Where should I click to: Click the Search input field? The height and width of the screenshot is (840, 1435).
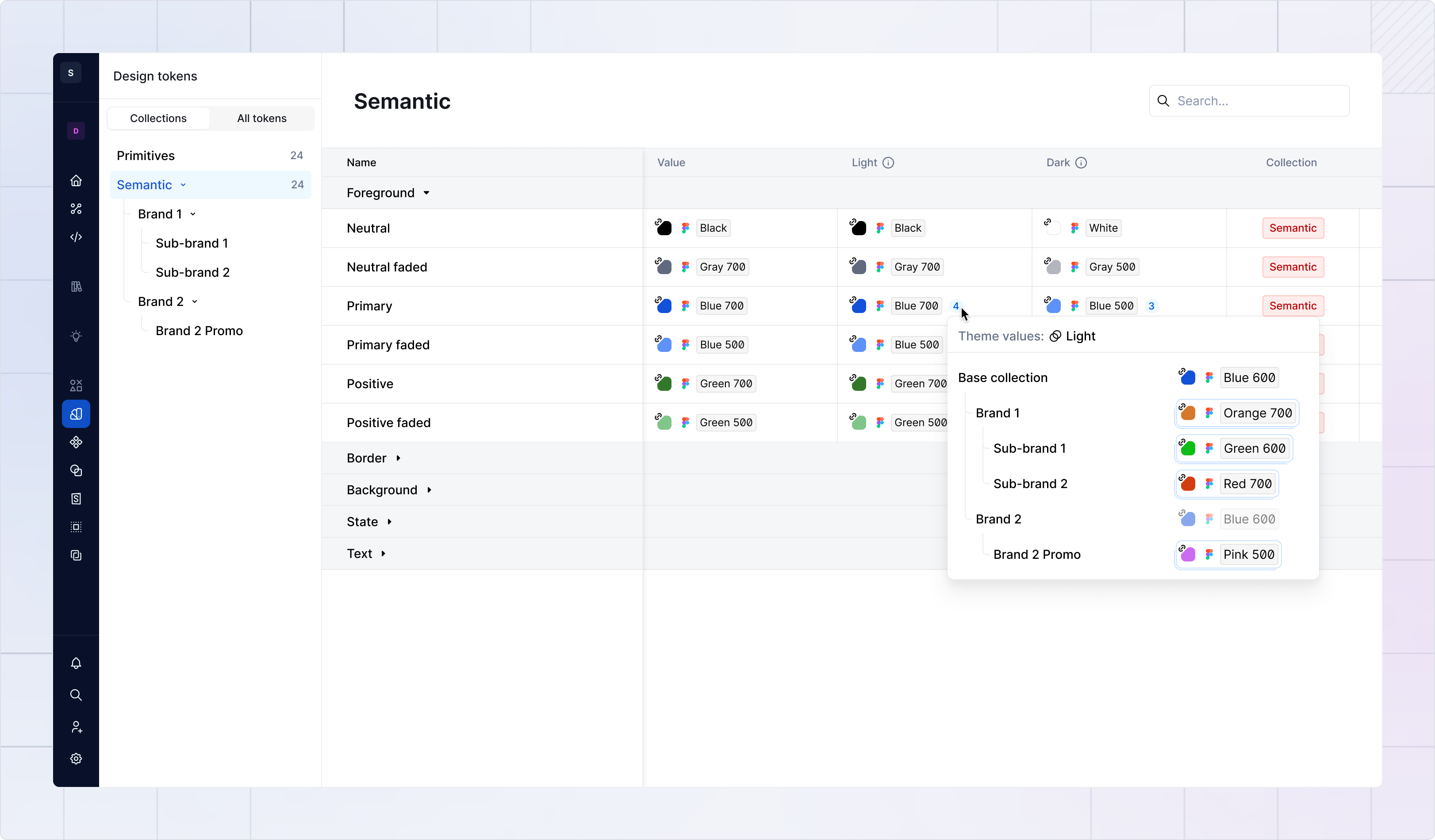(1249, 101)
